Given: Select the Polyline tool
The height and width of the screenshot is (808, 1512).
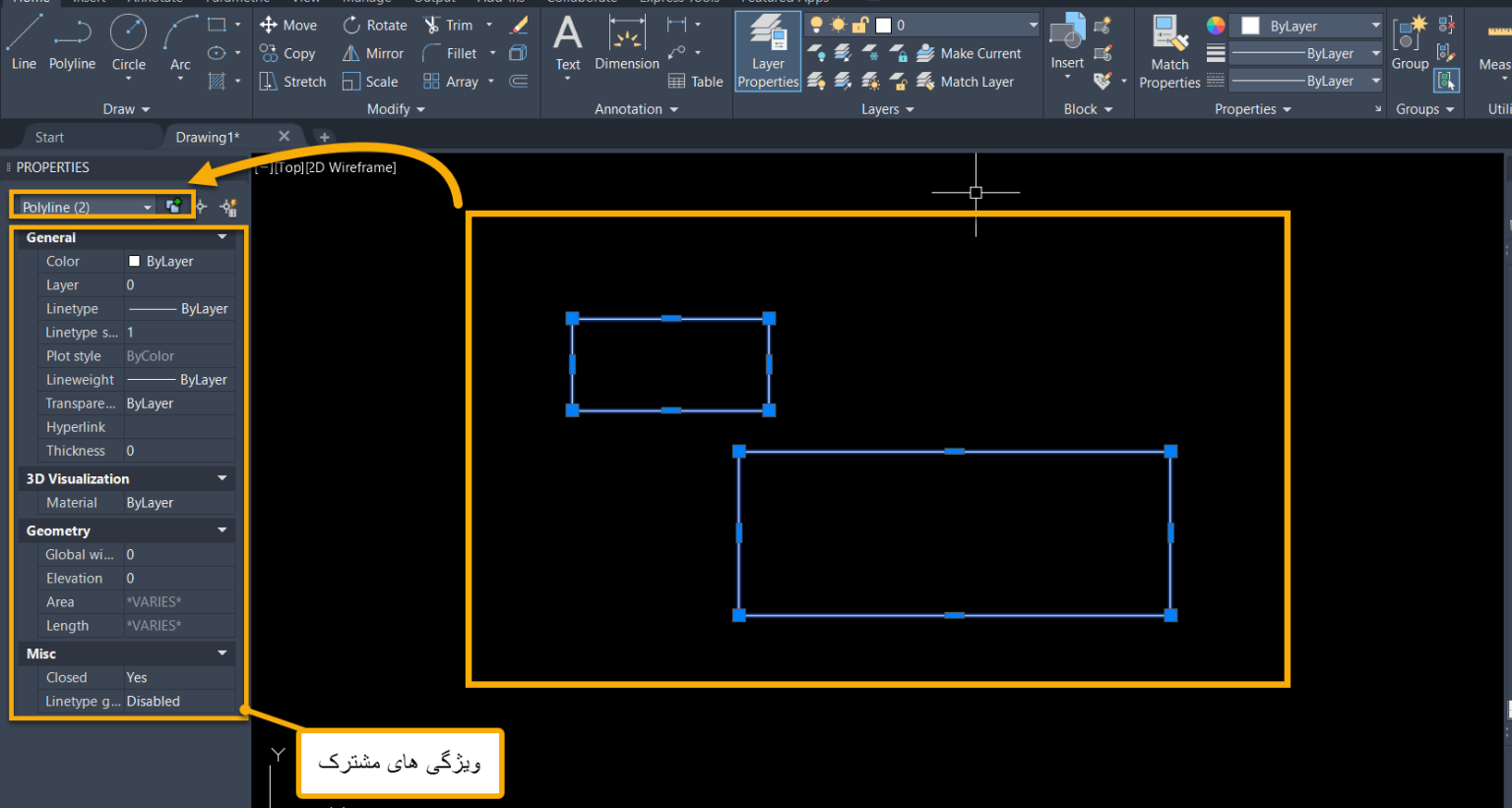Looking at the screenshot, I should 72,42.
